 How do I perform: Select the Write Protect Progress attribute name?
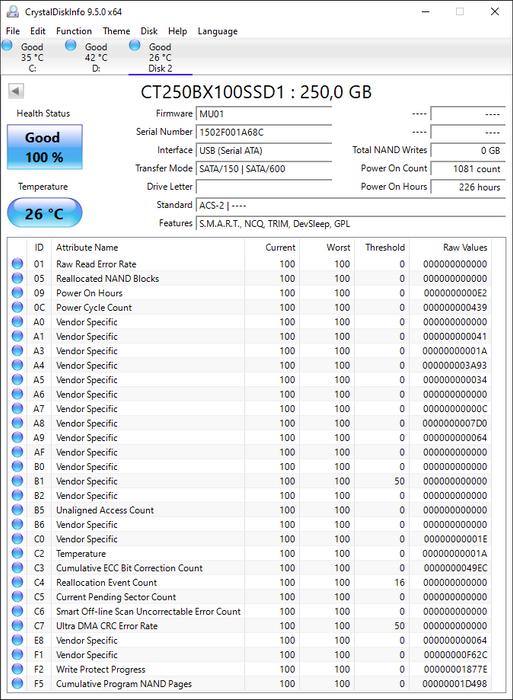(x=100, y=669)
